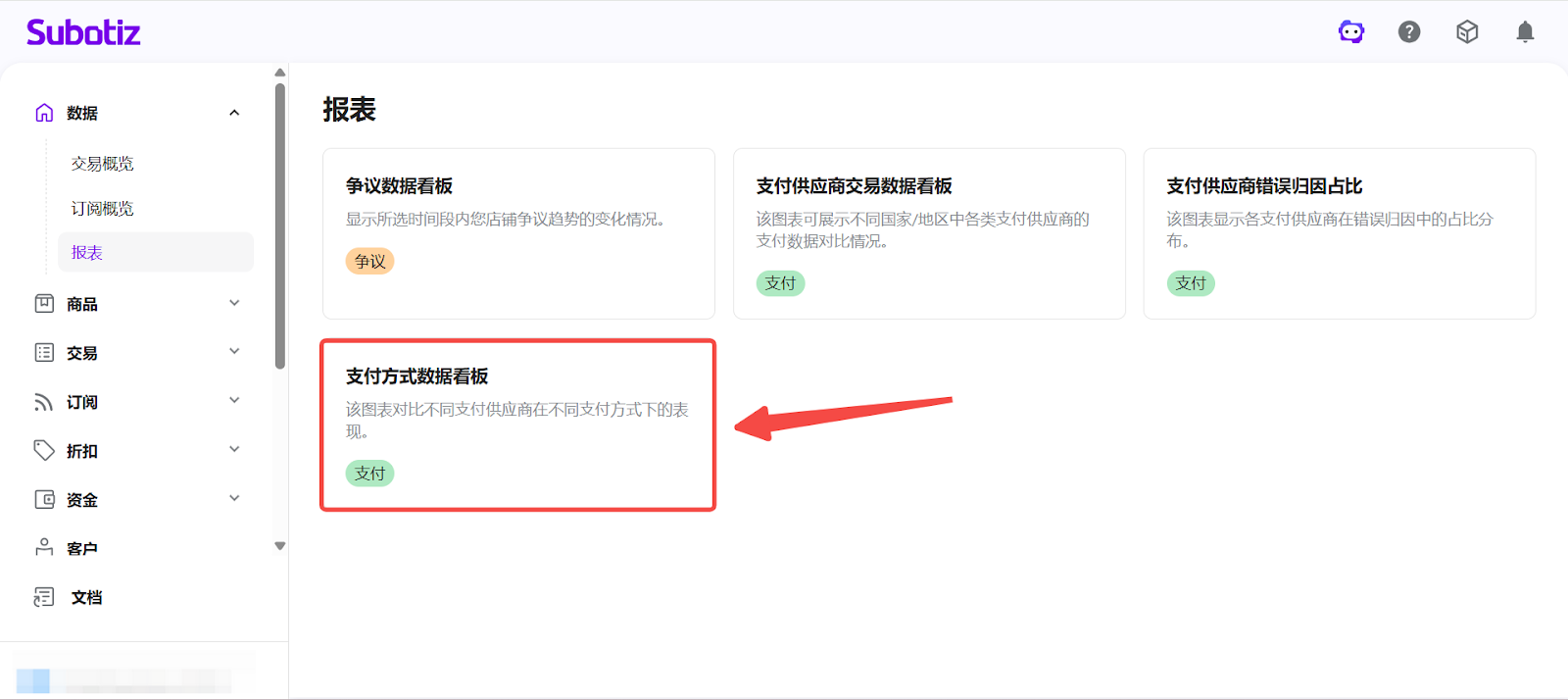The image size is (1568, 700).
Task: Click the chatbot assistant icon in header
Action: (1351, 32)
